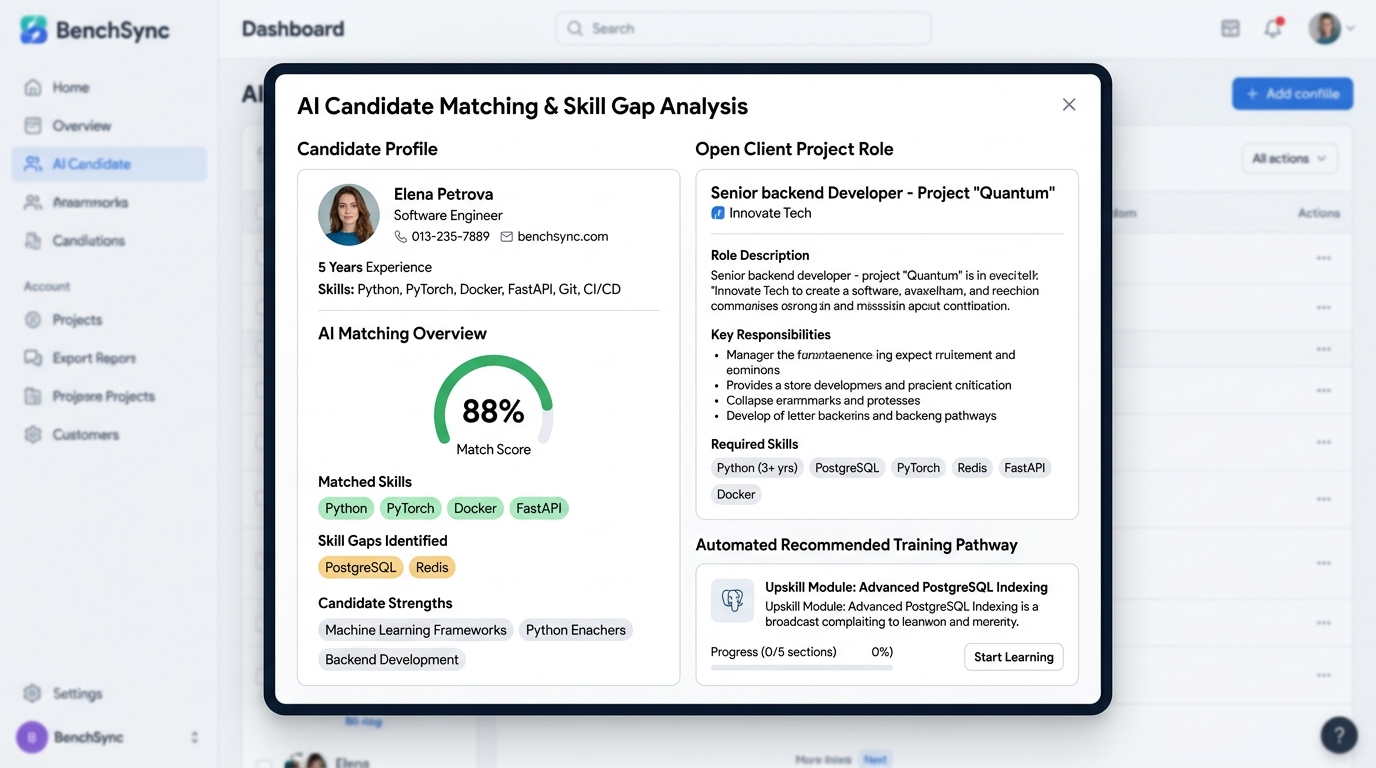
Task: Click the Python (3+ yrs) required skill
Action: click(x=757, y=468)
